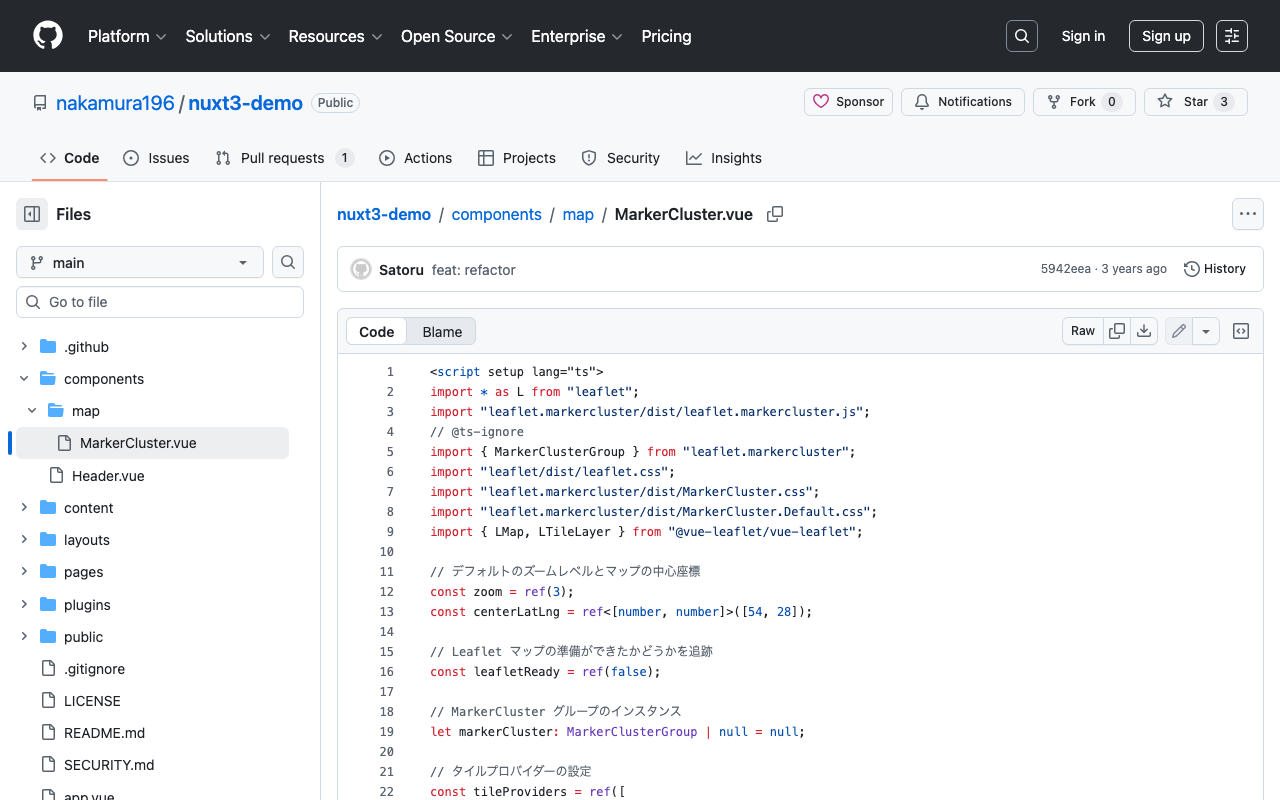This screenshot has height=800, width=1280.
Task: Click the Sign up button
Action: tap(1166, 36)
